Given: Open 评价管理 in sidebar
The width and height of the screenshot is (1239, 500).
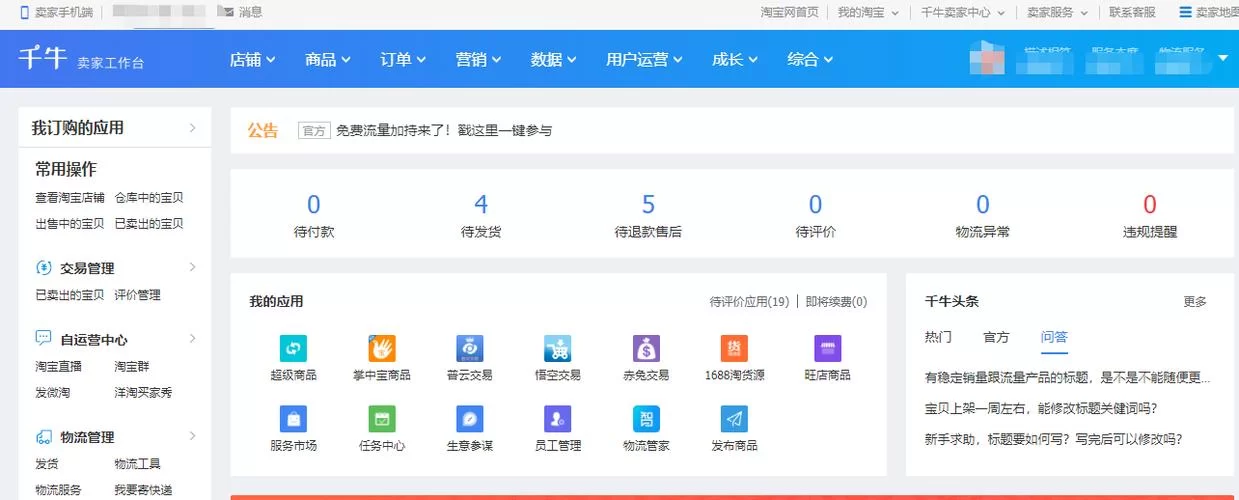Looking at the screenshot, I should pos(137,295).
